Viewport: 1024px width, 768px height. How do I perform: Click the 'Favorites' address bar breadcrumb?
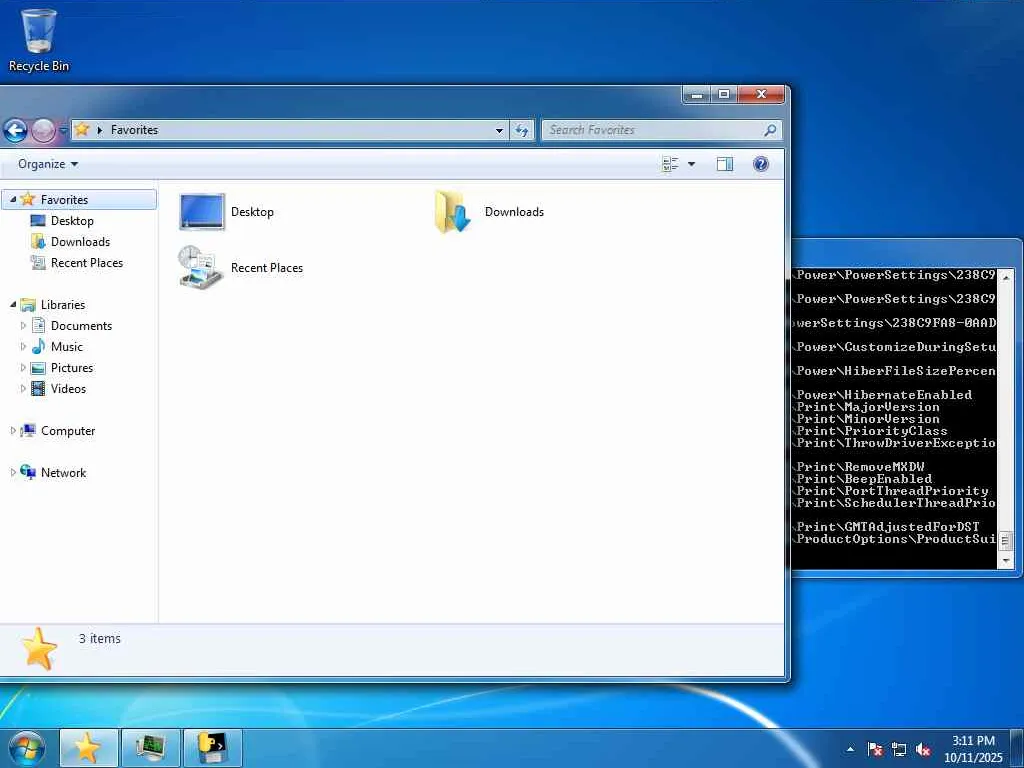coord(135,130)
